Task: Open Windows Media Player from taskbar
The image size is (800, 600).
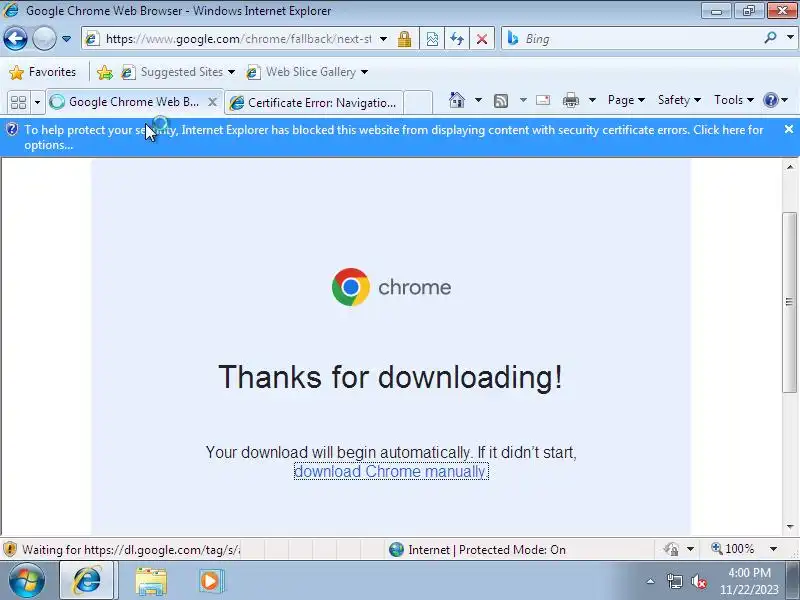Action: click(210, 581)
